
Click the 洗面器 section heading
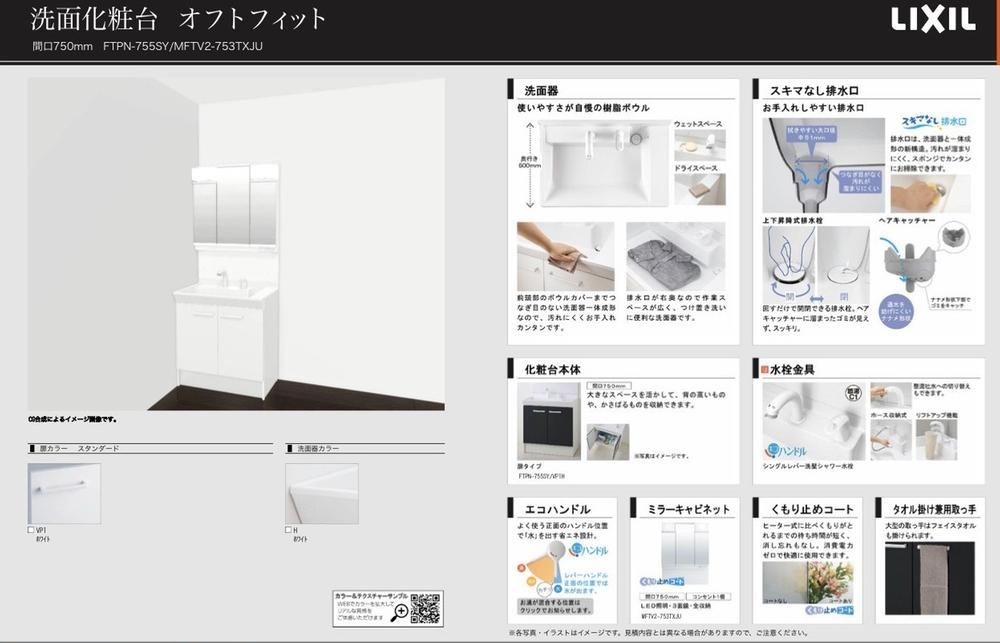541,91
